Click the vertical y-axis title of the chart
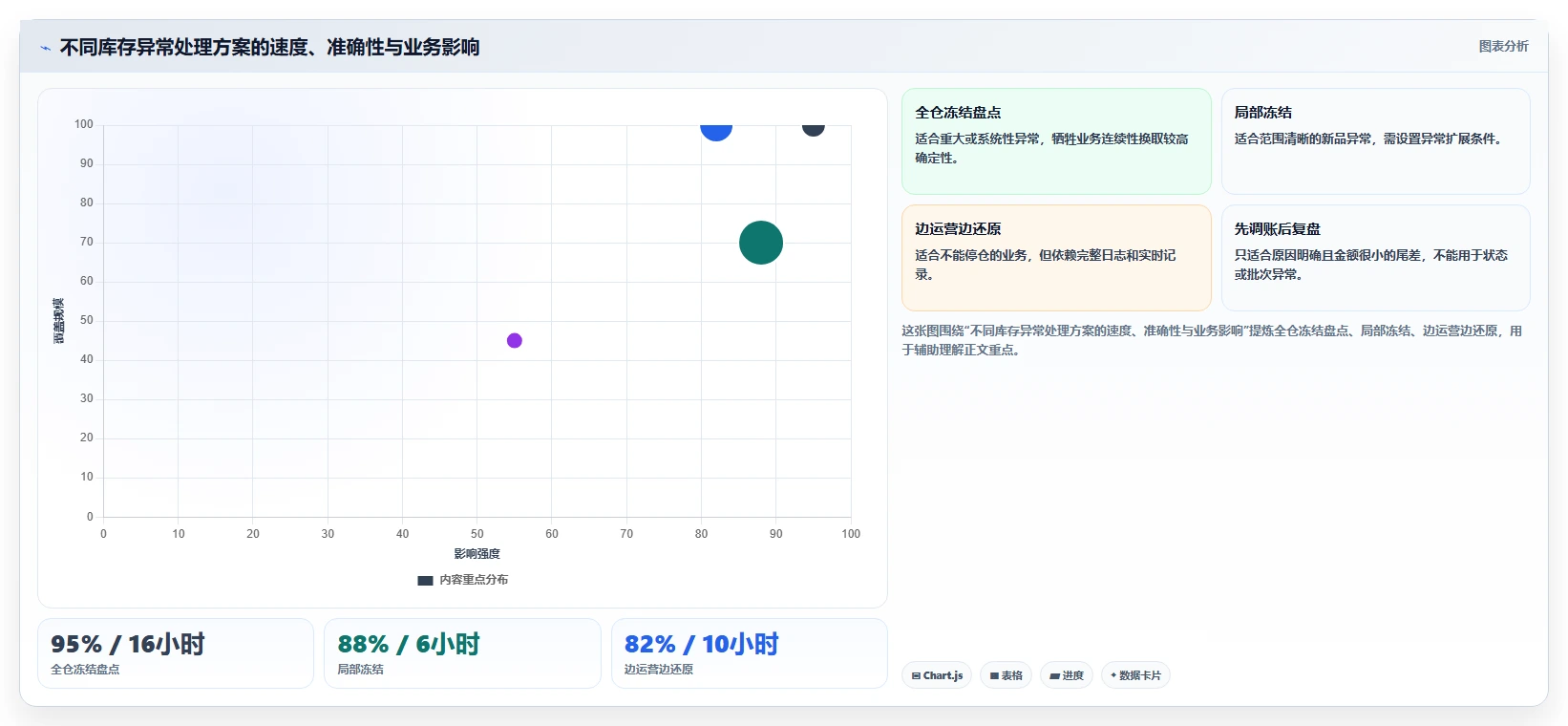The image size is (1568, 726). click(59, 321)
